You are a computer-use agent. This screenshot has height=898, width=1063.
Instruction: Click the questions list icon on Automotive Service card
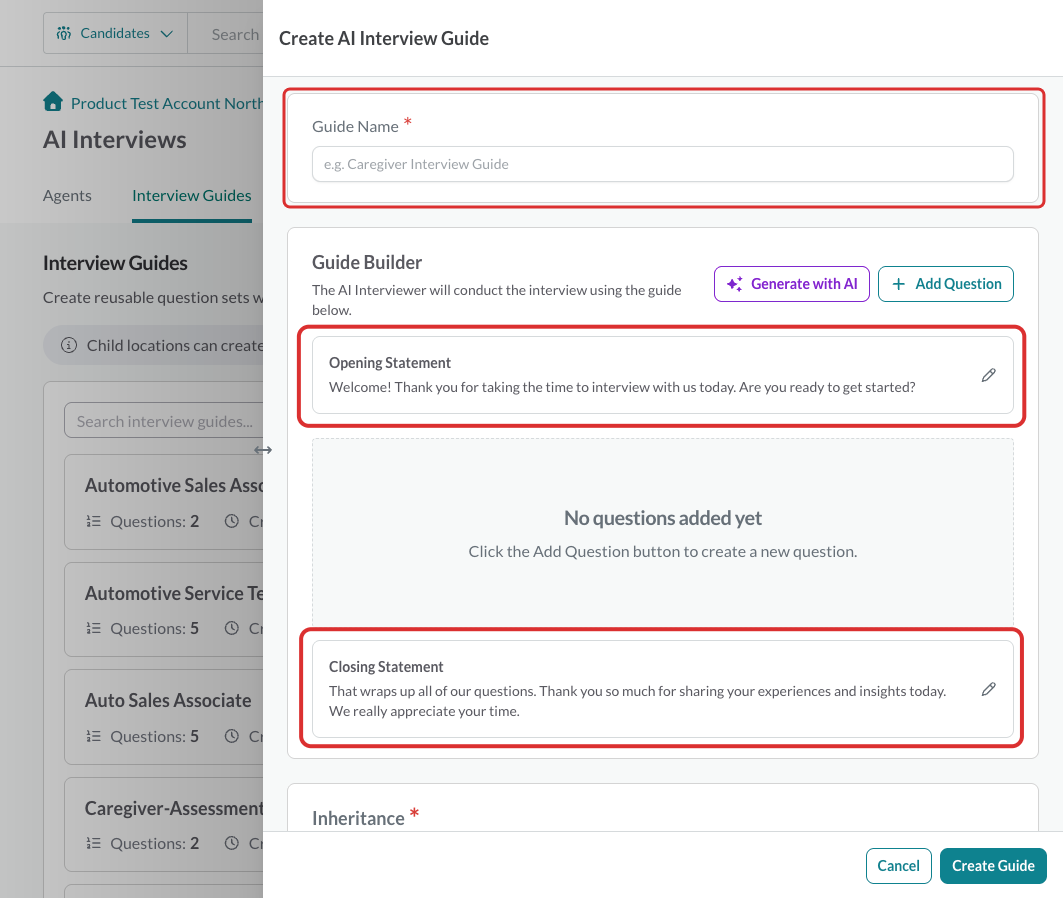(x=94, y=628)
